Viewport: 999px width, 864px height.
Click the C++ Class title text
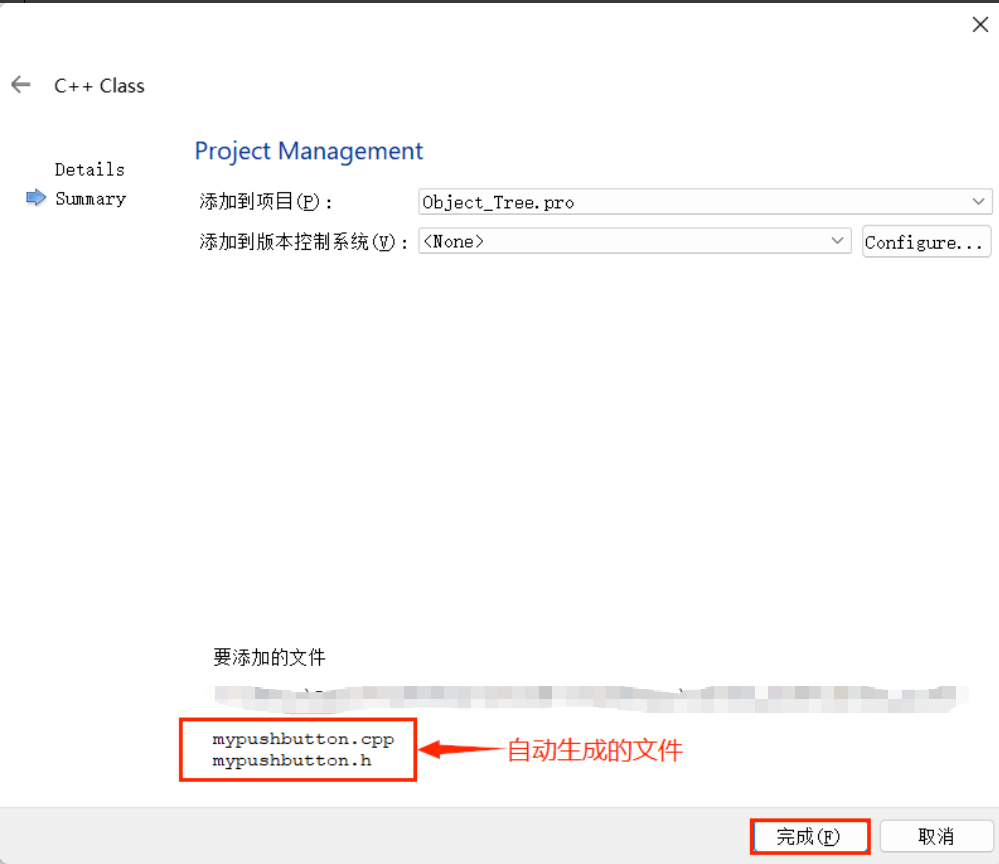[99, 85]
